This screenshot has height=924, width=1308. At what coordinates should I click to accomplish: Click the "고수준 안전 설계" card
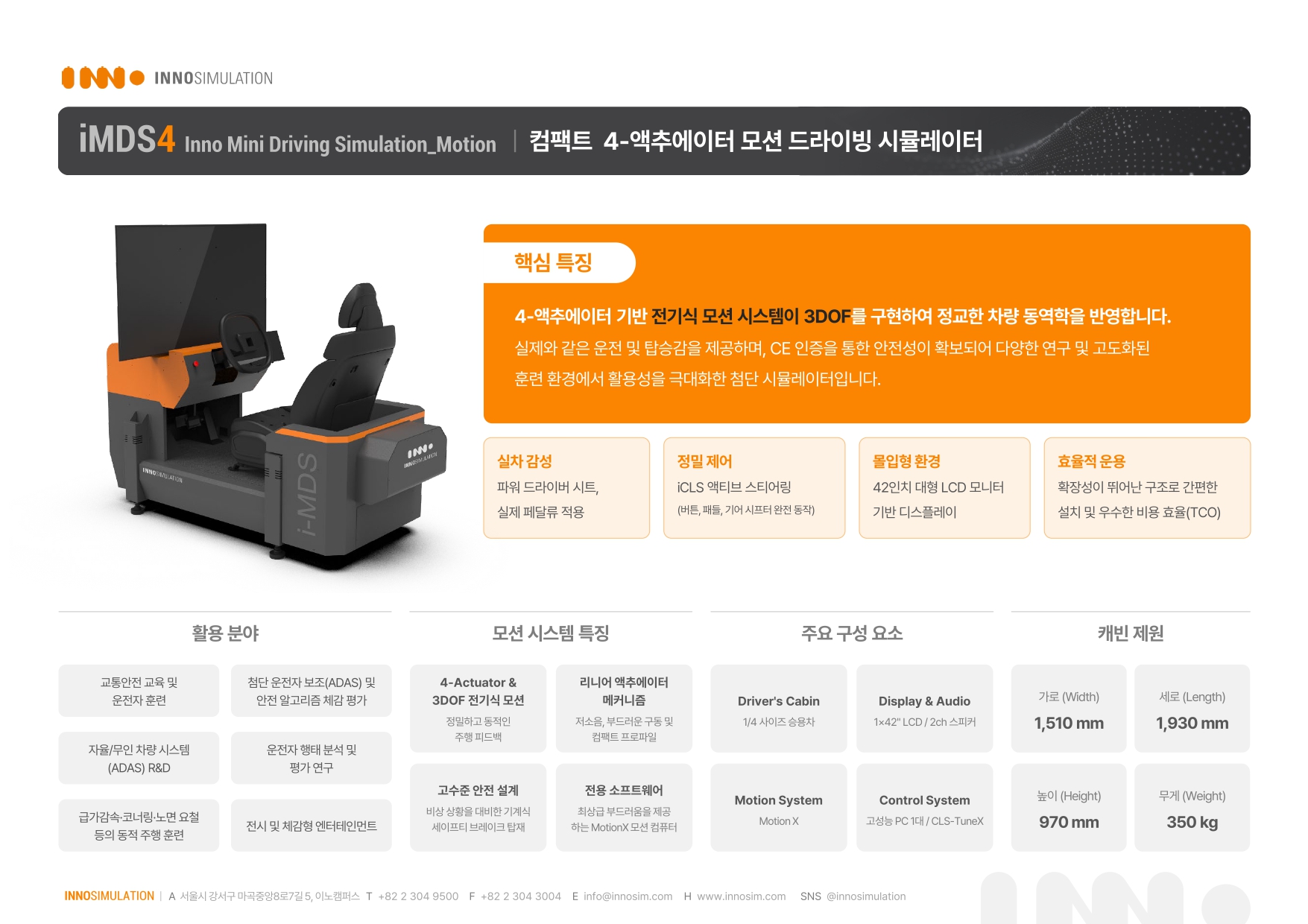[478, 808]
